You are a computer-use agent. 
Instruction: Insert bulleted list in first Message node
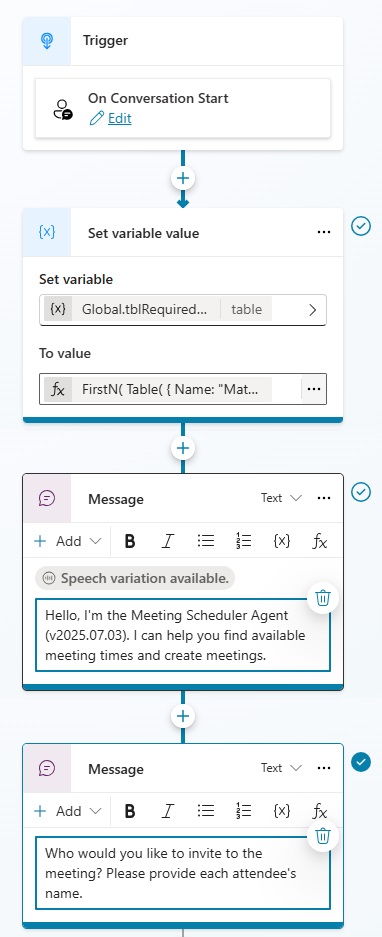click(206, 541)
